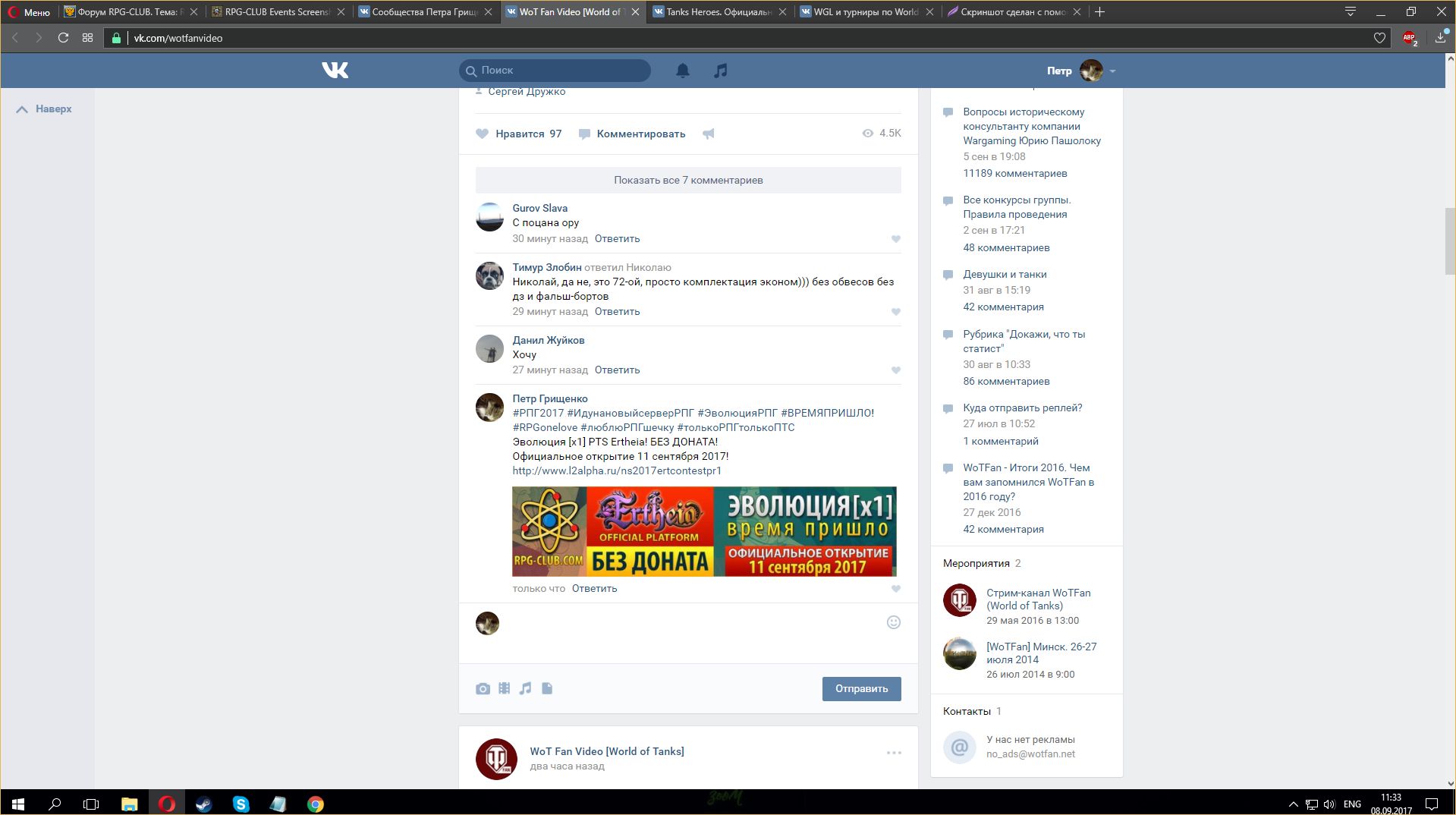Viewport: 1456px width, 815px height.
Task: Open WoT Fan Video [World of Tanks] post author link
Action: (x=607, y=751)
